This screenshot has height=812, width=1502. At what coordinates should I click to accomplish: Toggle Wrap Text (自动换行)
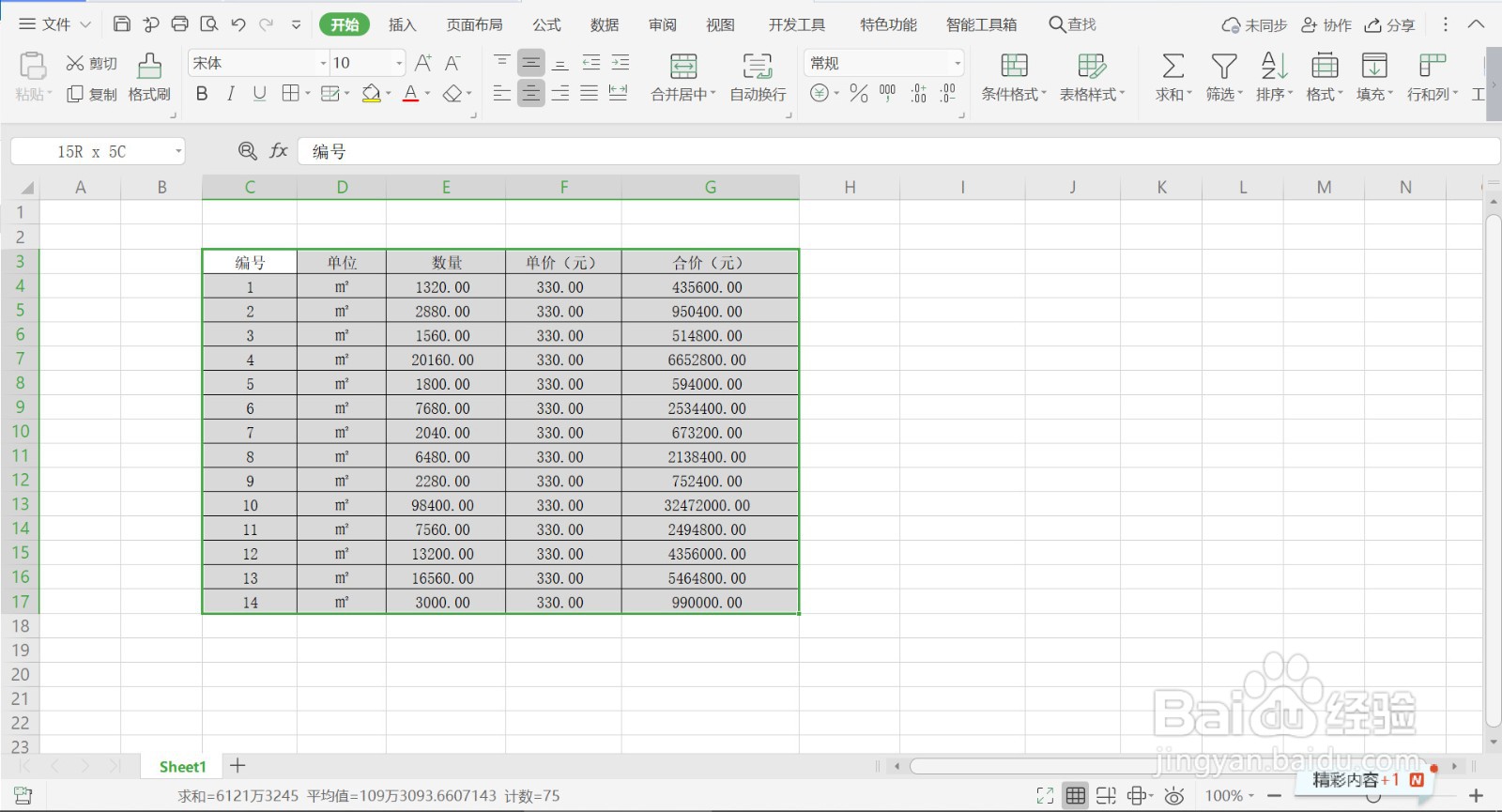(x=759, y=77)
